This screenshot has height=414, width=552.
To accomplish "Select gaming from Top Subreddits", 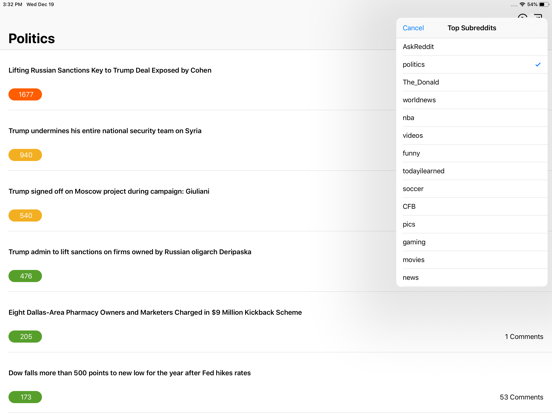I will tap(472, 242).
